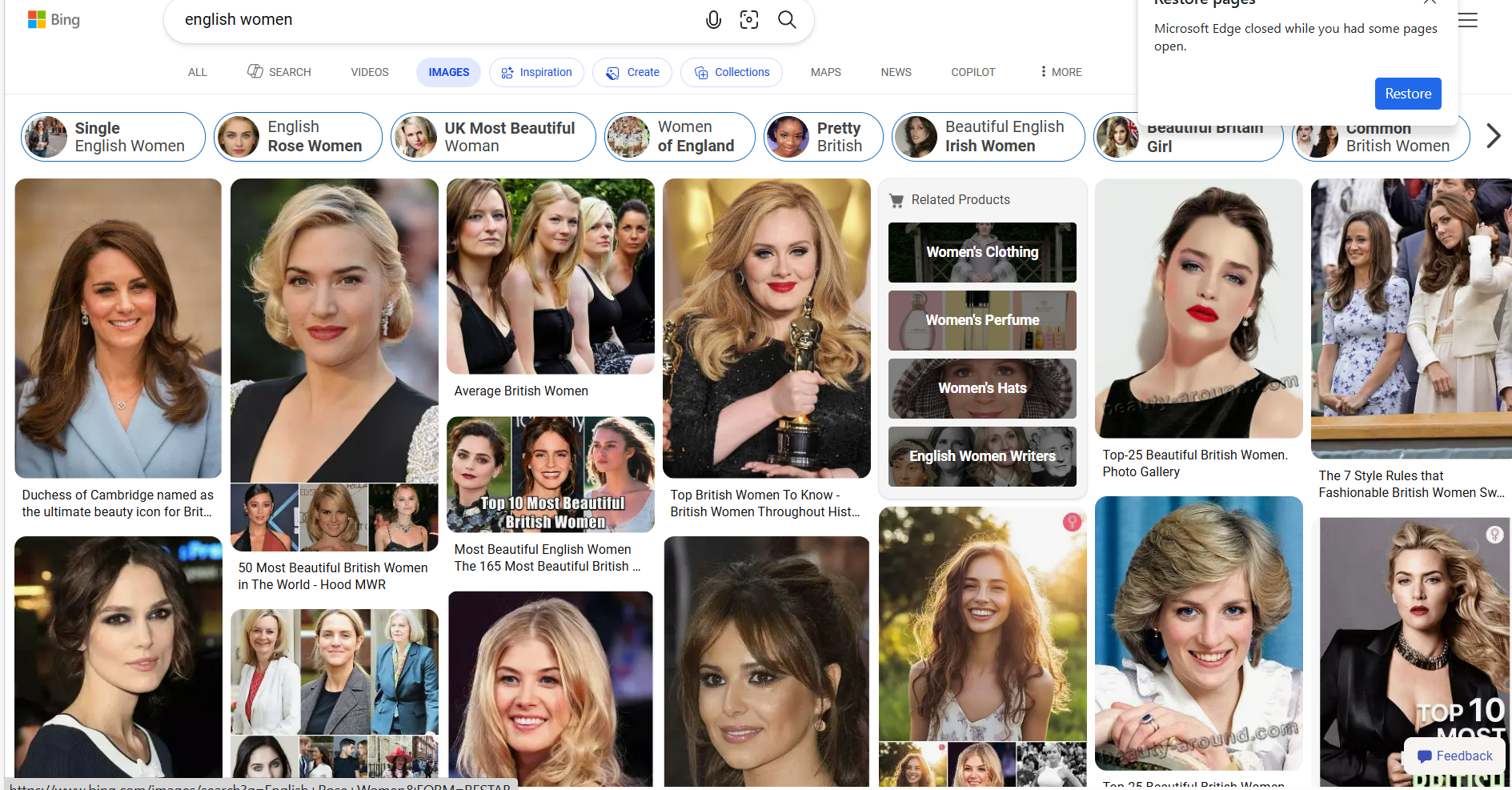This screenshot has height=790, width=1512.
Task: Open Collections
Action: [x=732, y=72]
